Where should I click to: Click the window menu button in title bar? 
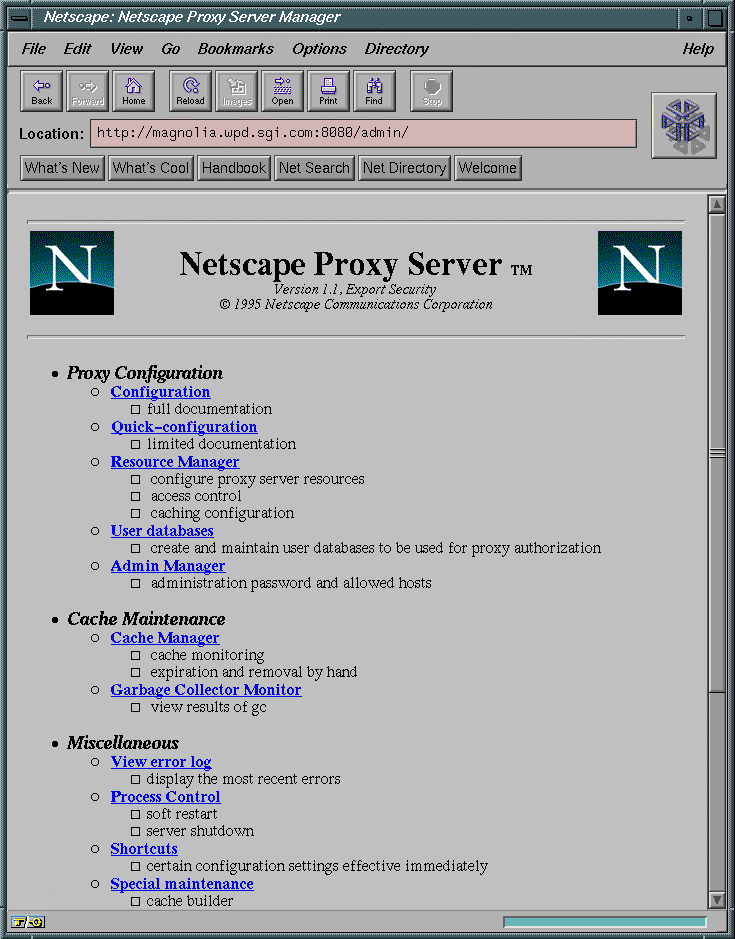pos(20,18)
